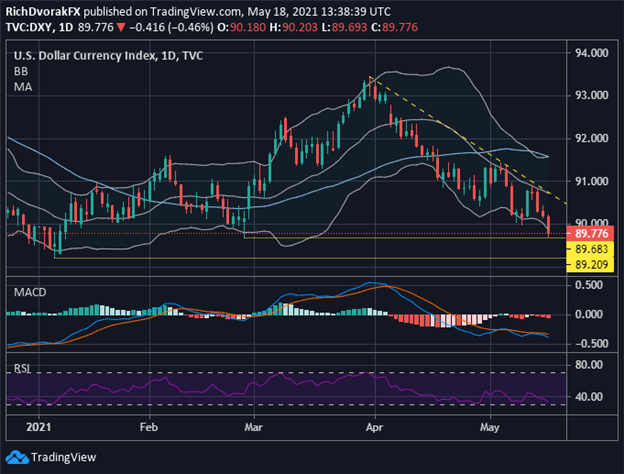Click the 0.500 MACD axis value
The image size is (624, 474).
(x=589, y=285)
